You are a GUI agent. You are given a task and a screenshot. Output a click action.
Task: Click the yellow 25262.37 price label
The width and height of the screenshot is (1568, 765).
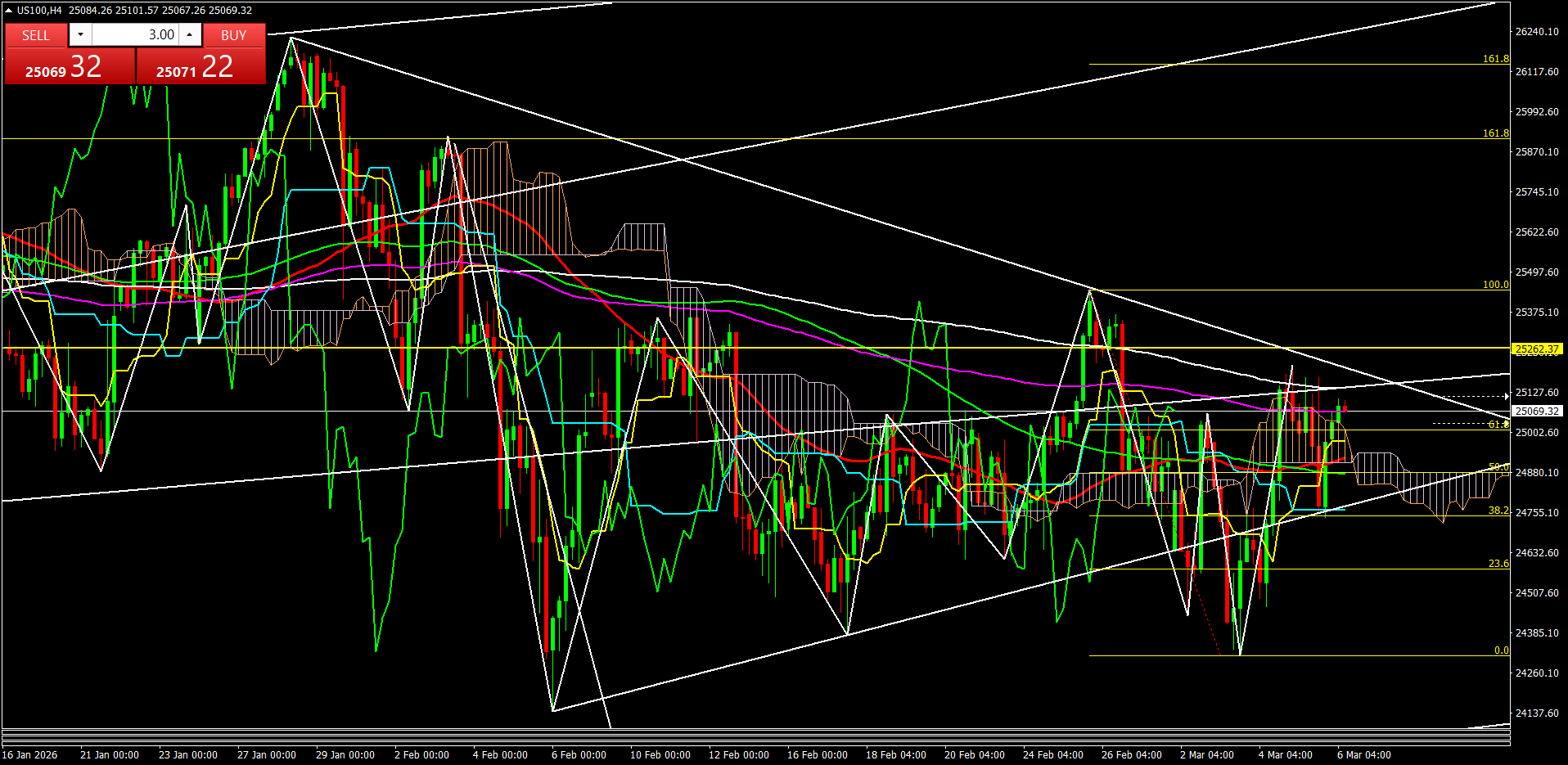(x=1537, y=349)
